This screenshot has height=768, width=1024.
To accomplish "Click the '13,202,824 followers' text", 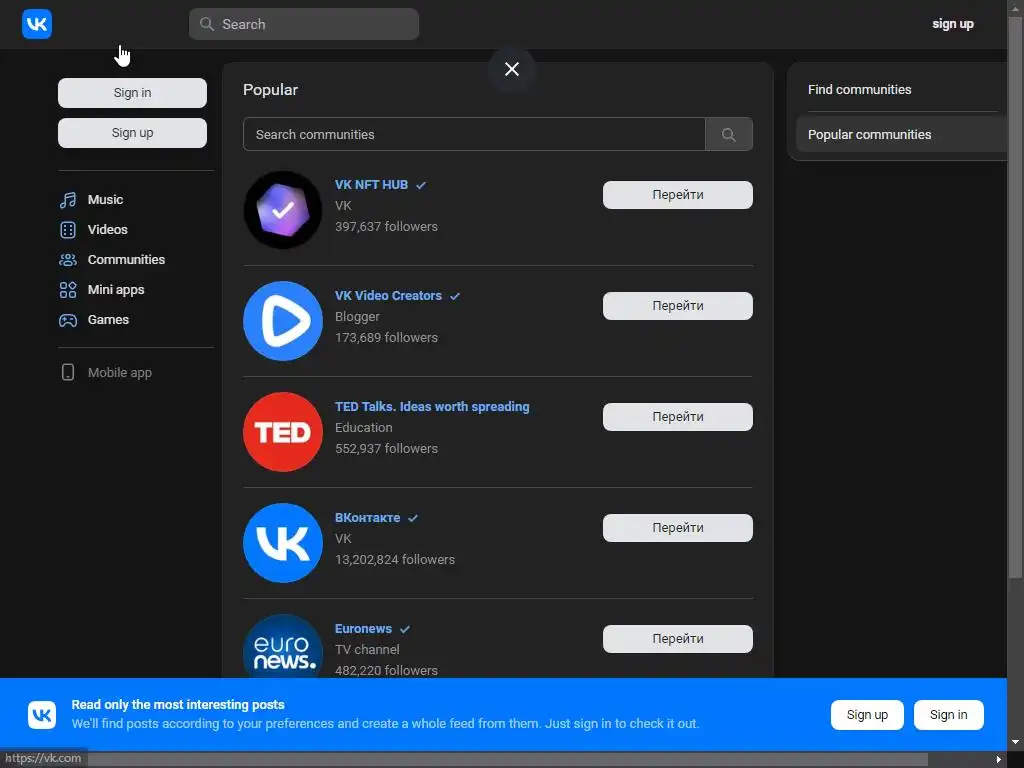I will pos(395,560).
